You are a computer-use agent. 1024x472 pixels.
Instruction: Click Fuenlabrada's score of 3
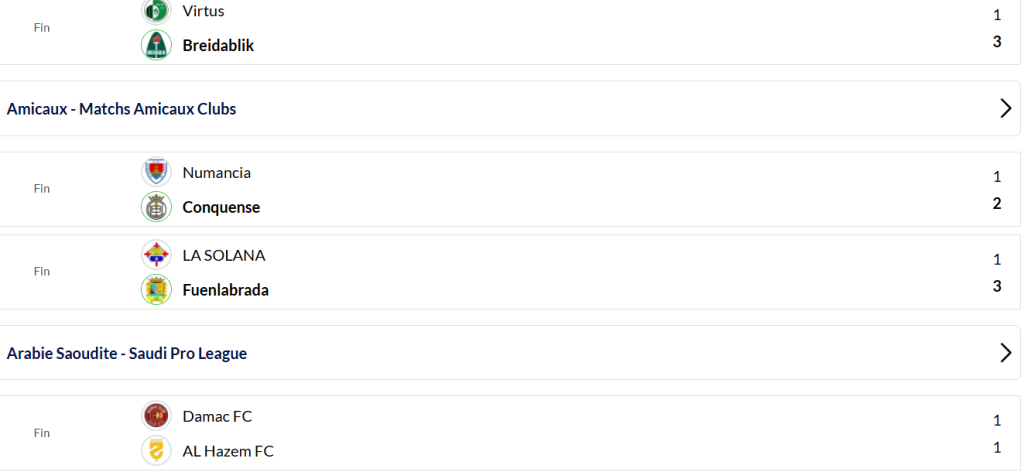[997, 286]
